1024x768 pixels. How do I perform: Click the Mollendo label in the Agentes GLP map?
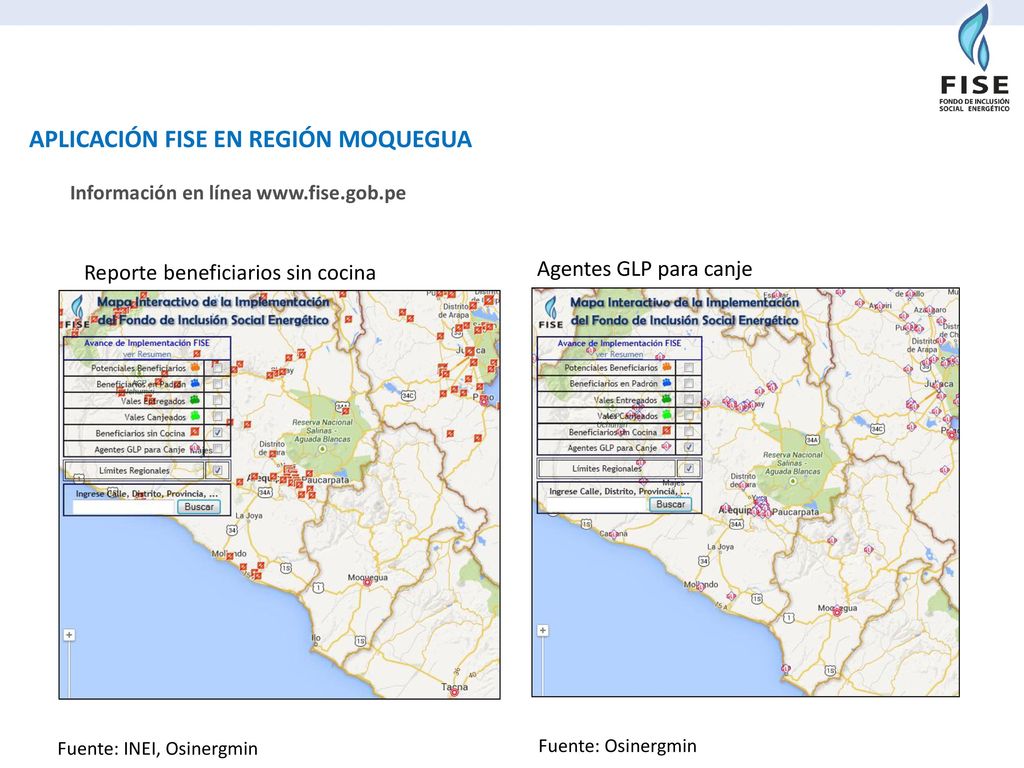tap(701, 584)
